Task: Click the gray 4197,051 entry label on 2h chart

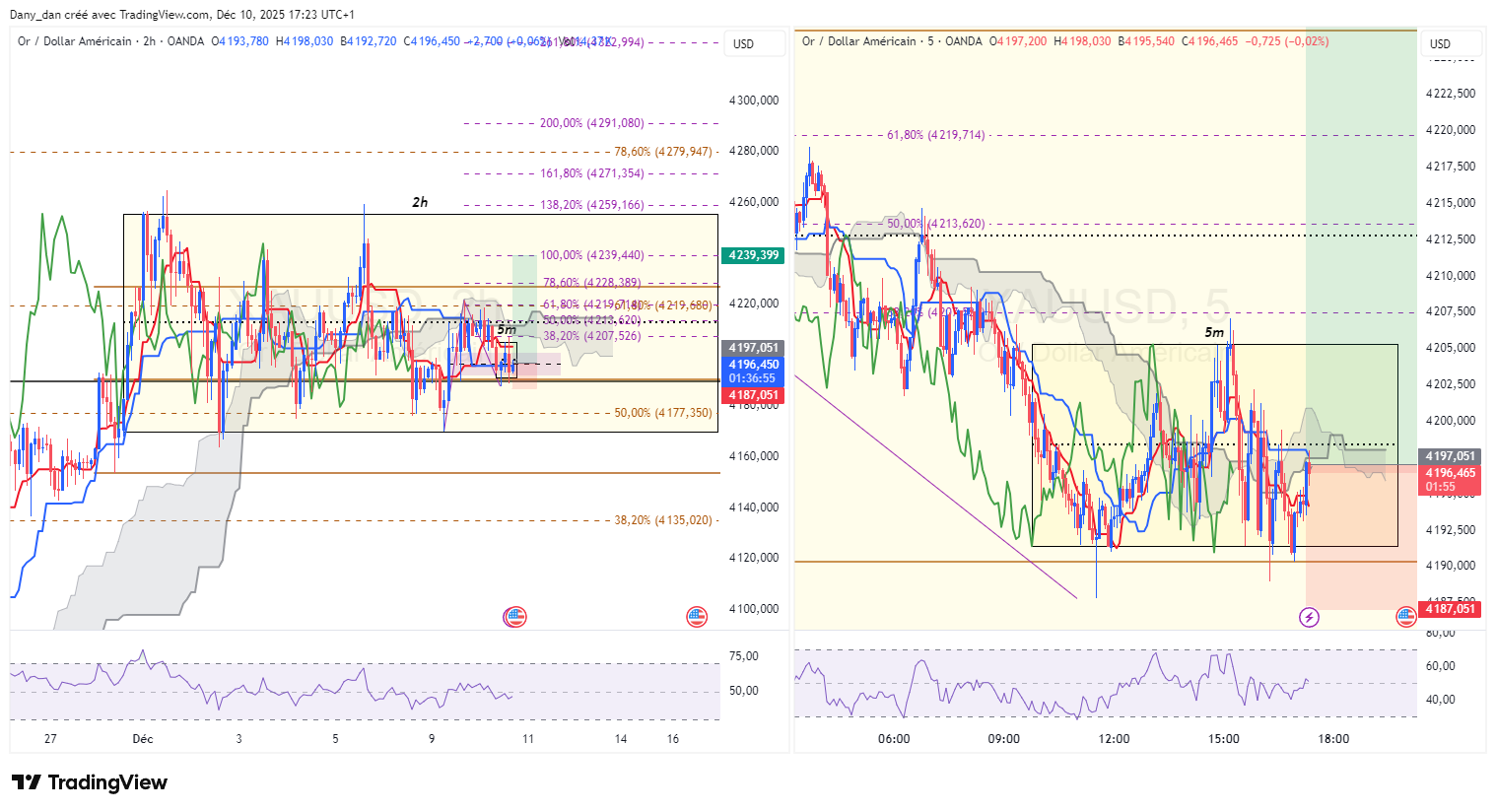Action: [x=754, y=348]
